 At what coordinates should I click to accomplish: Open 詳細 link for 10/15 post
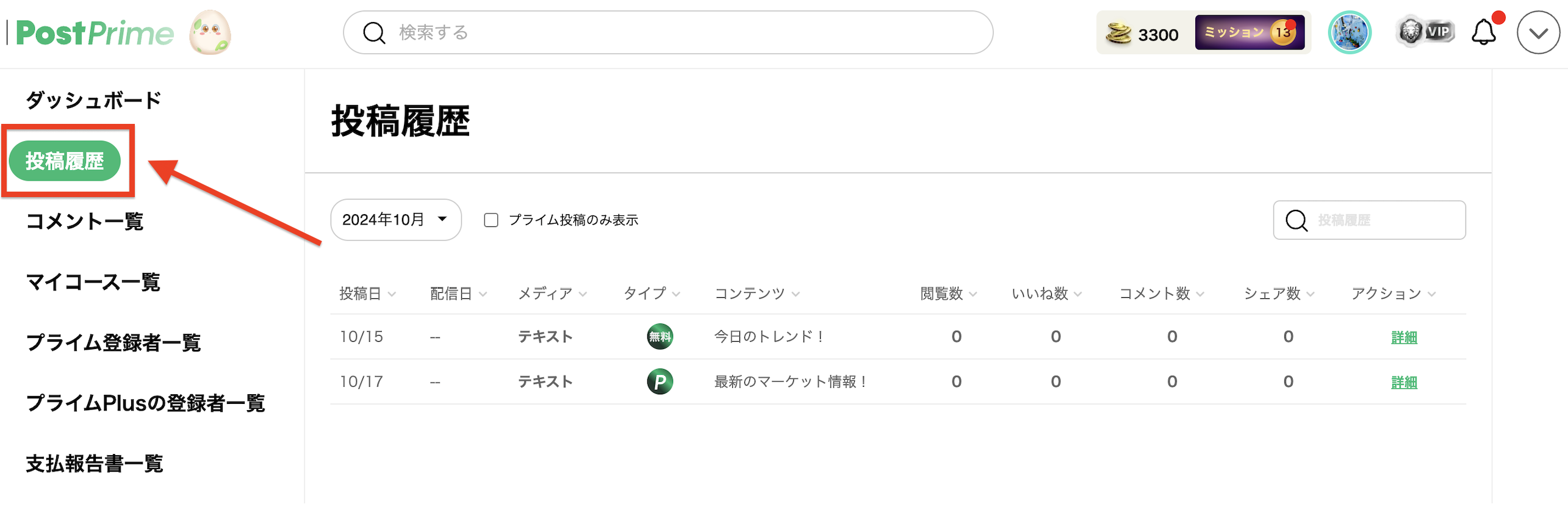click(1403, 337)
